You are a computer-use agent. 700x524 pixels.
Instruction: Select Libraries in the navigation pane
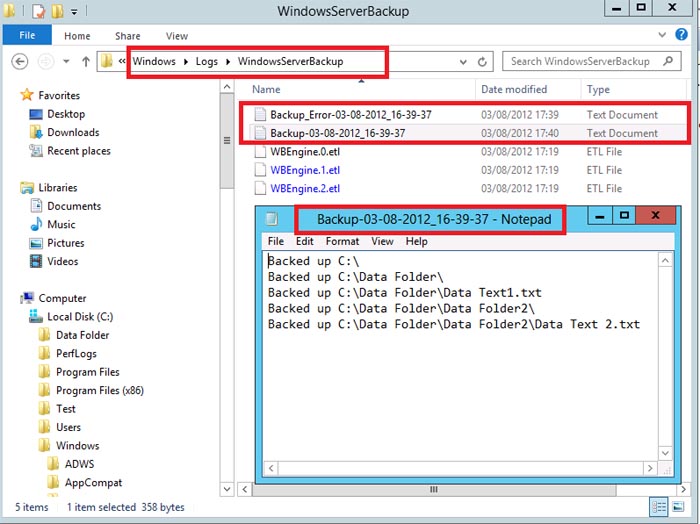[58, 187]
